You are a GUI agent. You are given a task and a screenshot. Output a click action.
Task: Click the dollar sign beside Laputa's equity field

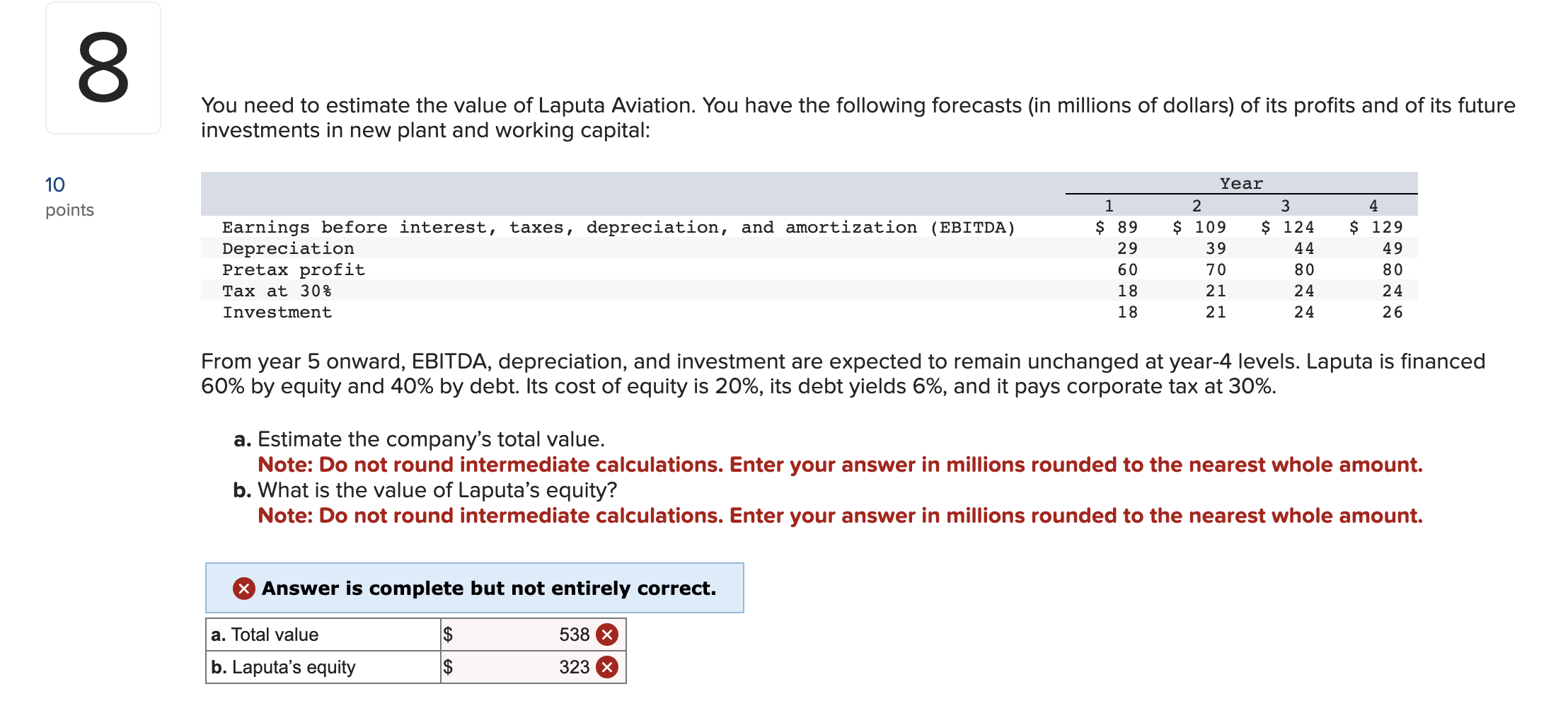point(449,666)
